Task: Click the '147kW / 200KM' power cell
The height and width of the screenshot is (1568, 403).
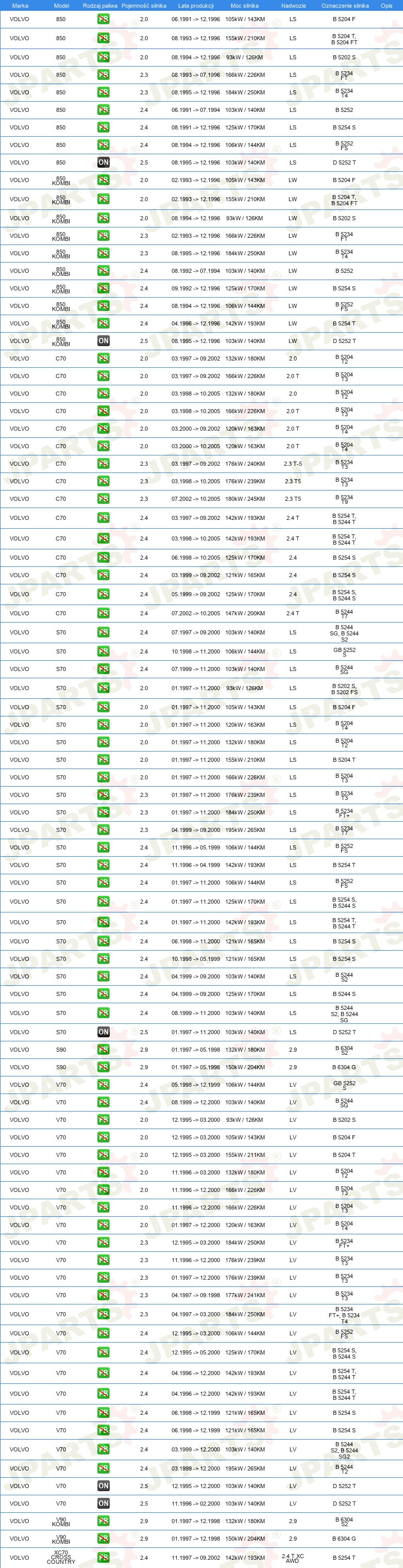Action: tap(245, 613)
